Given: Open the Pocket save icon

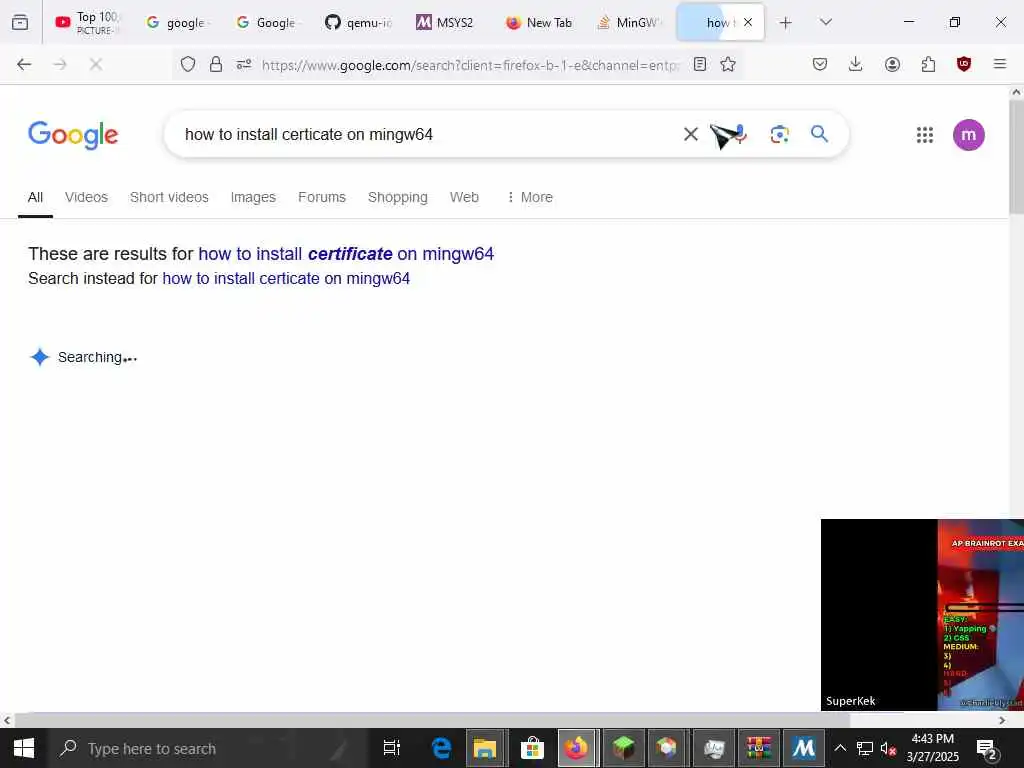Looking at the screenshot, I should (x=820, y=64).
